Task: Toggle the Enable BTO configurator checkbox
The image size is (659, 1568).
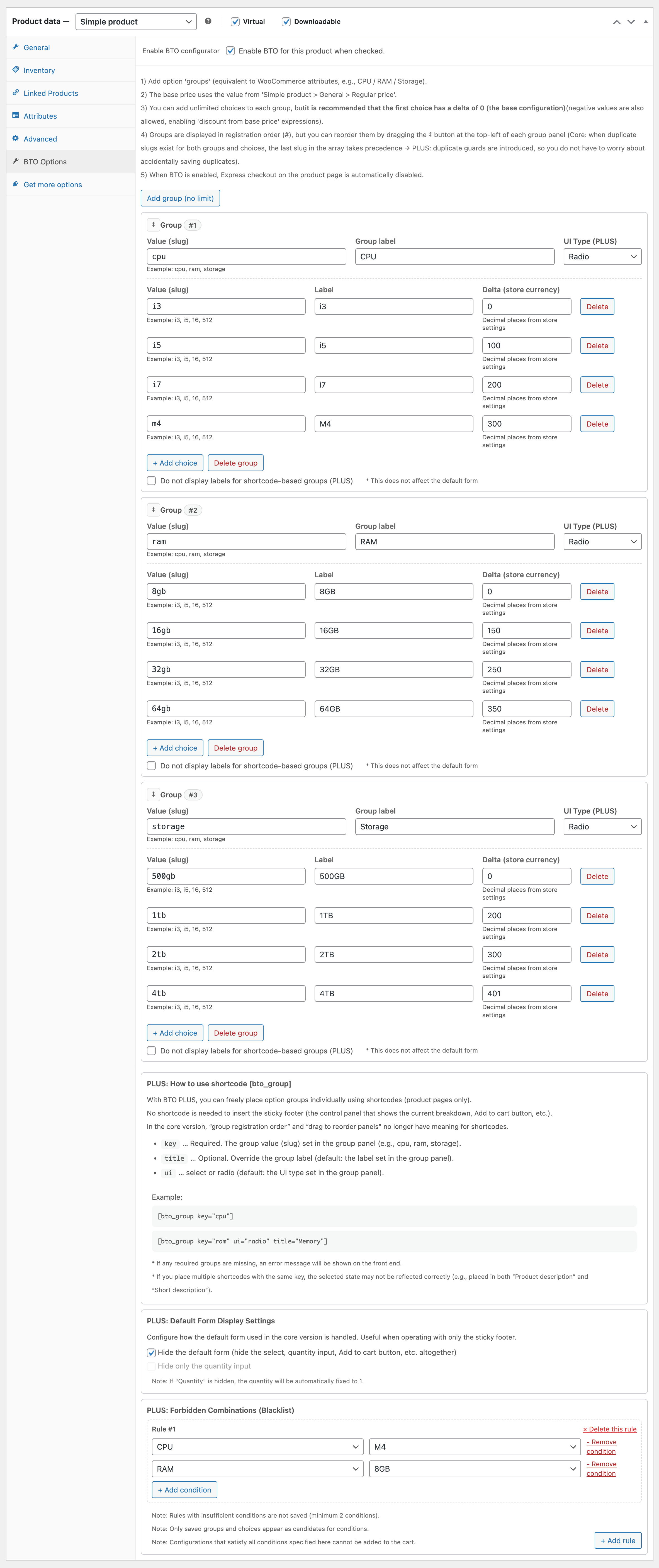Action: [x=230, y=51]
